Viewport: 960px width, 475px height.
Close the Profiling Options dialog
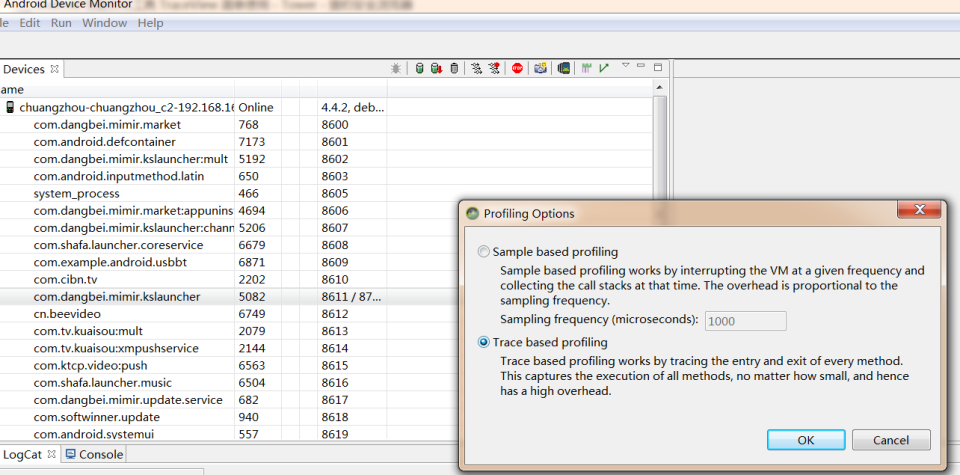pyautogui.click(x=919, y=210)
